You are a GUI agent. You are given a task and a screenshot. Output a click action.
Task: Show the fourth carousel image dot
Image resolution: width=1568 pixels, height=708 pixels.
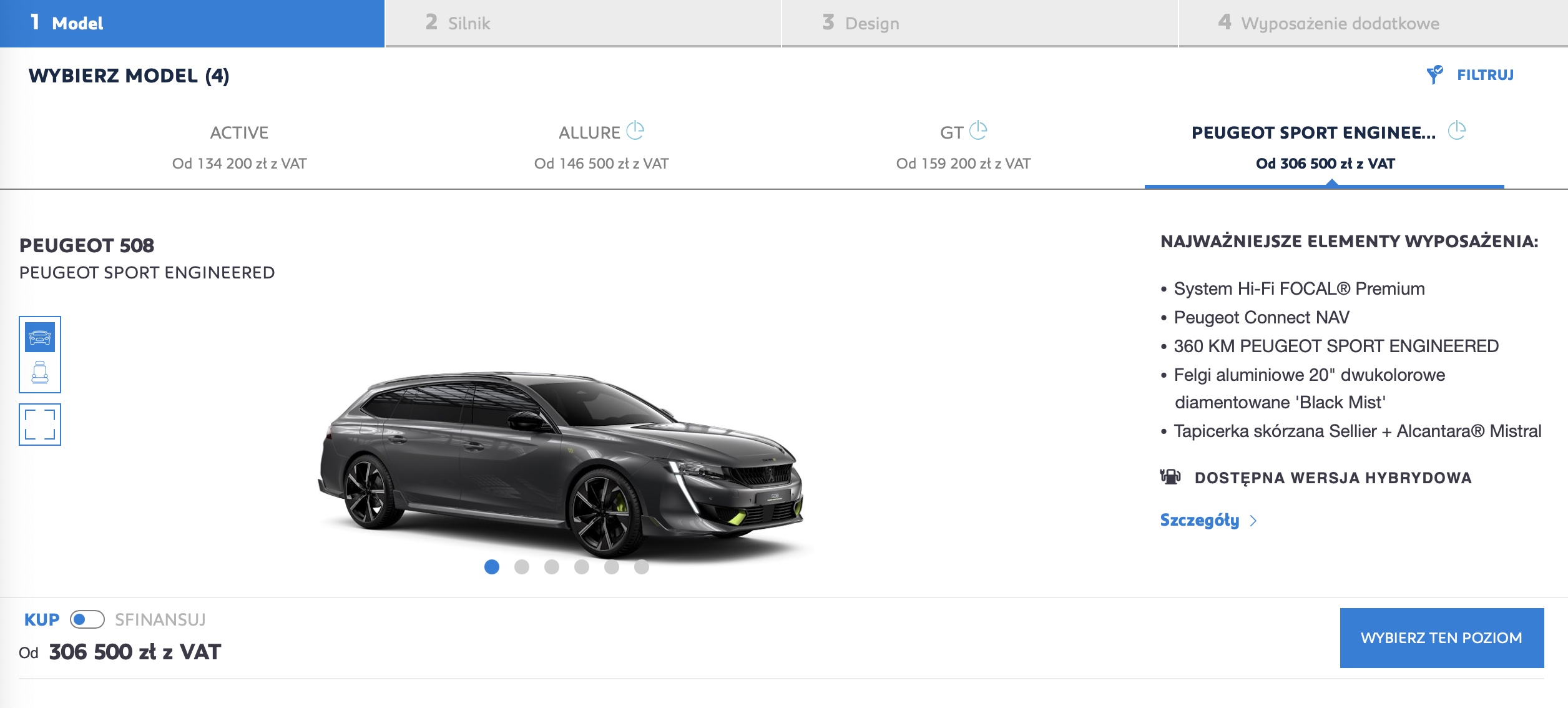click(x=582, y=567)
